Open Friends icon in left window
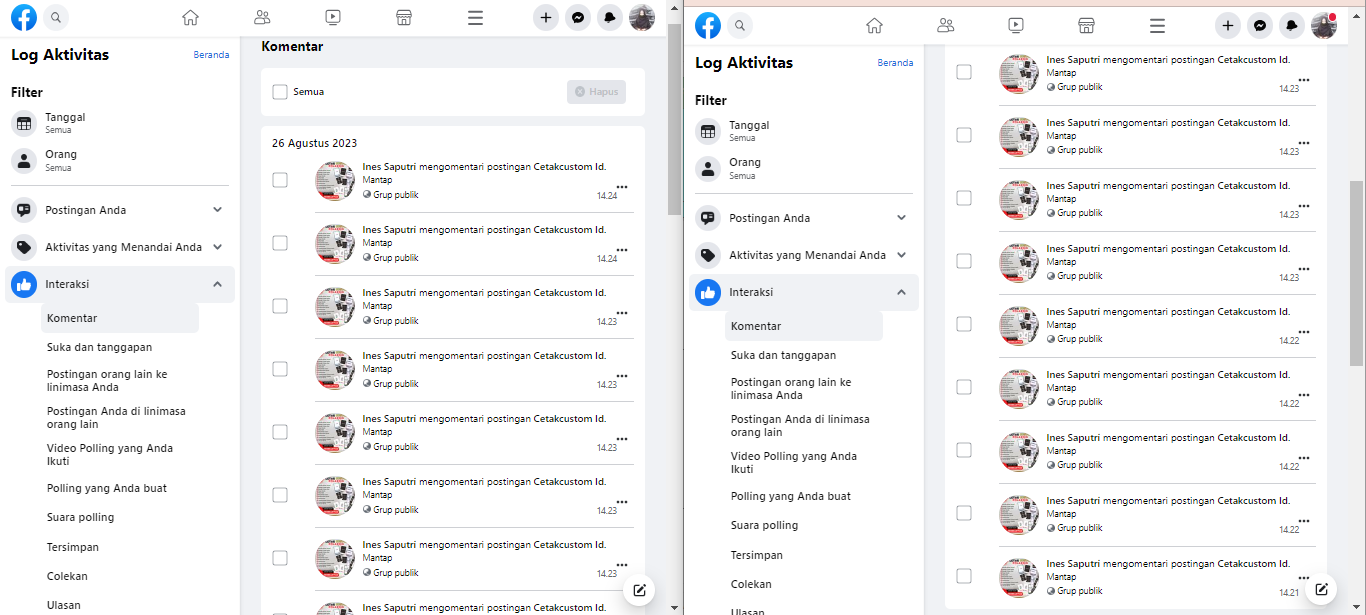Screen dimensions: 1366x615 tap(262, 17)
